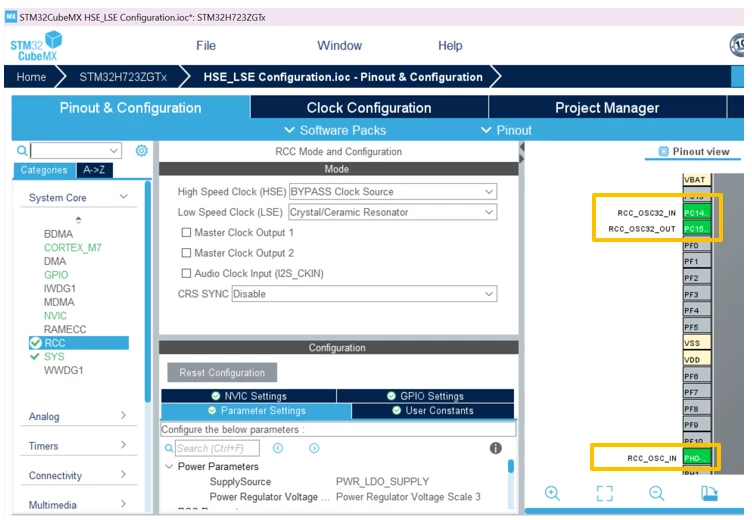Image resolution: width=752 pixels, height=520 pixels.
Task: Click green PC14 pin
Action: click(696, 213)
